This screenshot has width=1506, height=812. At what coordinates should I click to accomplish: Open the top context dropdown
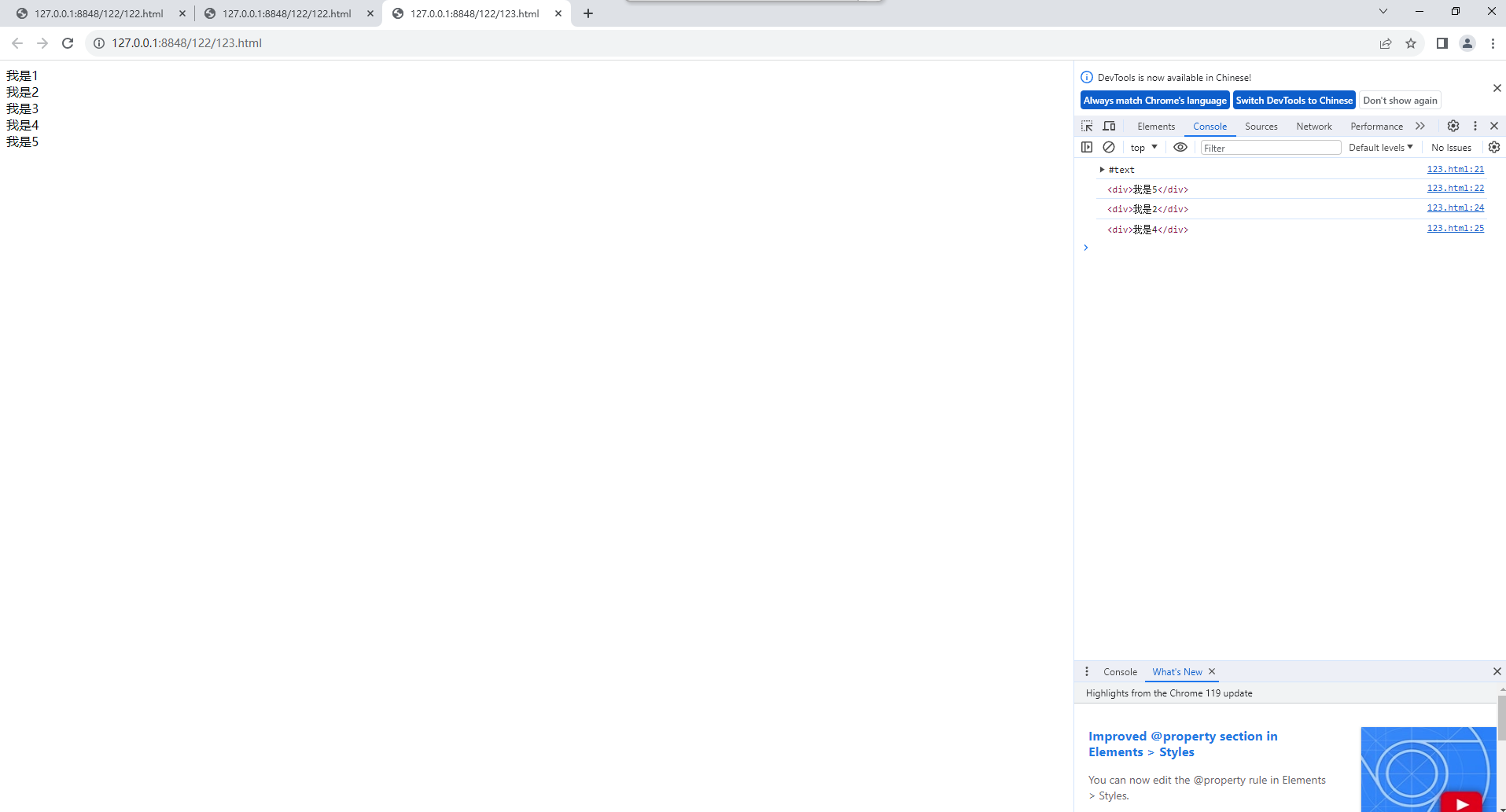click(1143, 148)
